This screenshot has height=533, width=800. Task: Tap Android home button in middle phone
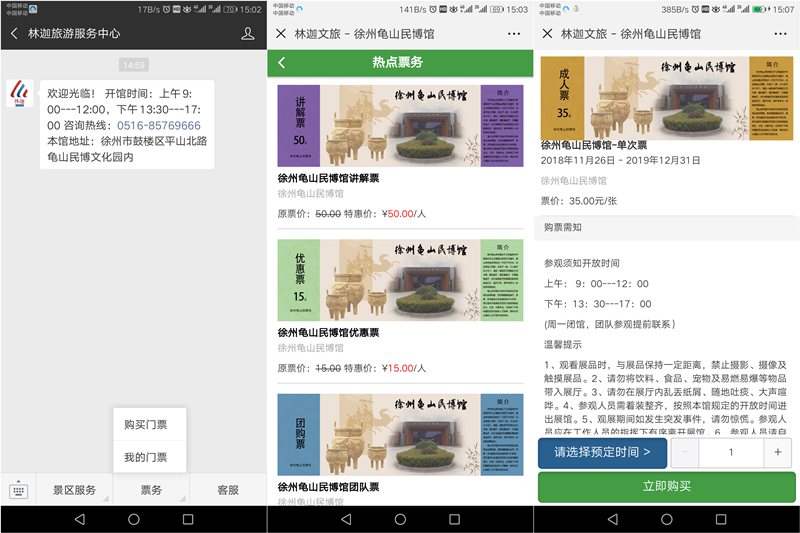pyautogui.click(x=401, y=519)
